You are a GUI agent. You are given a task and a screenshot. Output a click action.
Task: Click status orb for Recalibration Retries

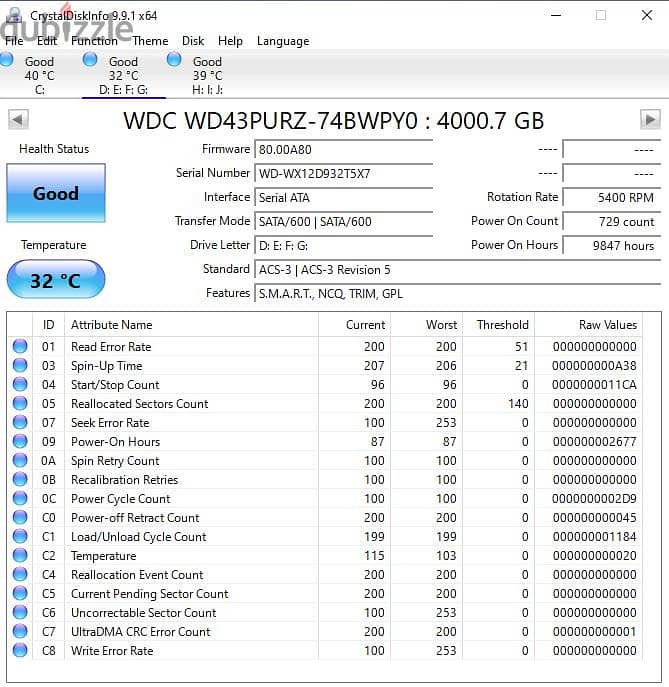click(x=20, y=479)
